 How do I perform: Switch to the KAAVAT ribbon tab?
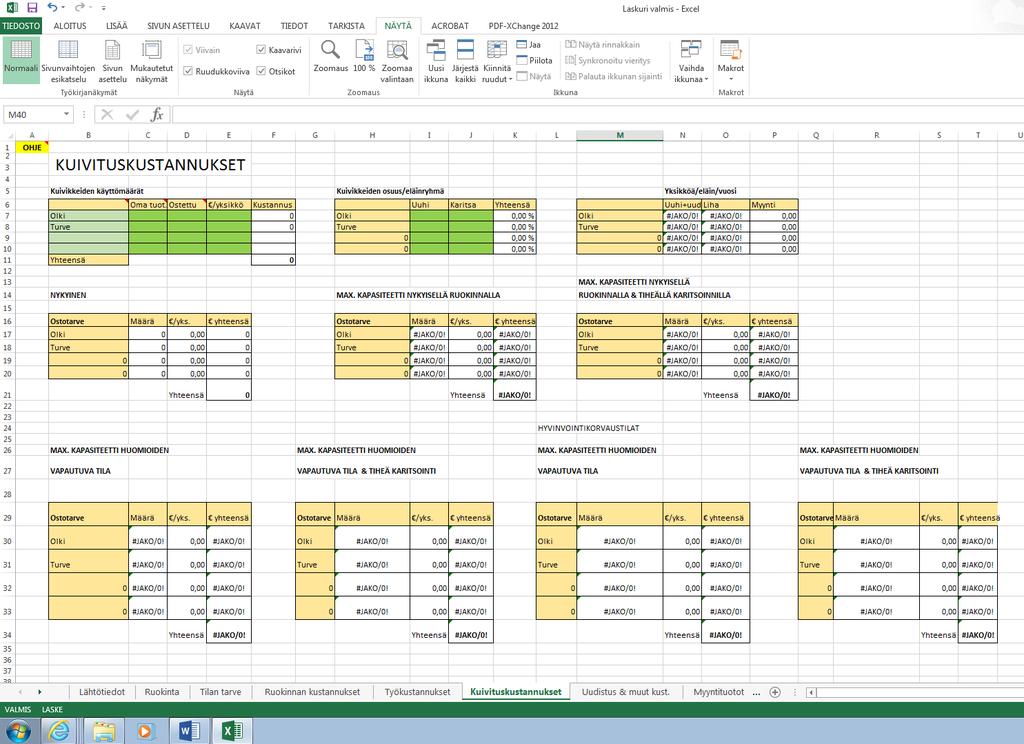tap(245, 26)
